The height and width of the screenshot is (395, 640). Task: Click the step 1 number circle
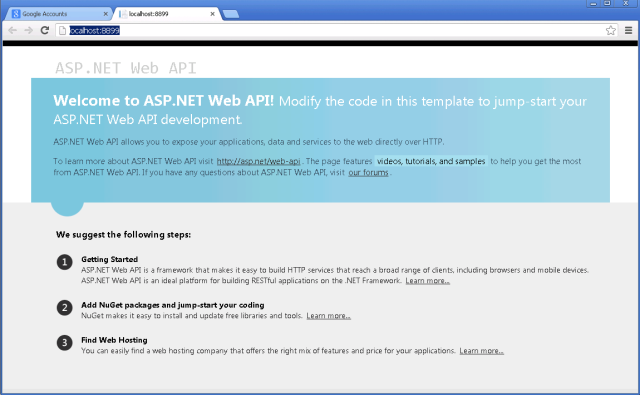click(64, 262)
